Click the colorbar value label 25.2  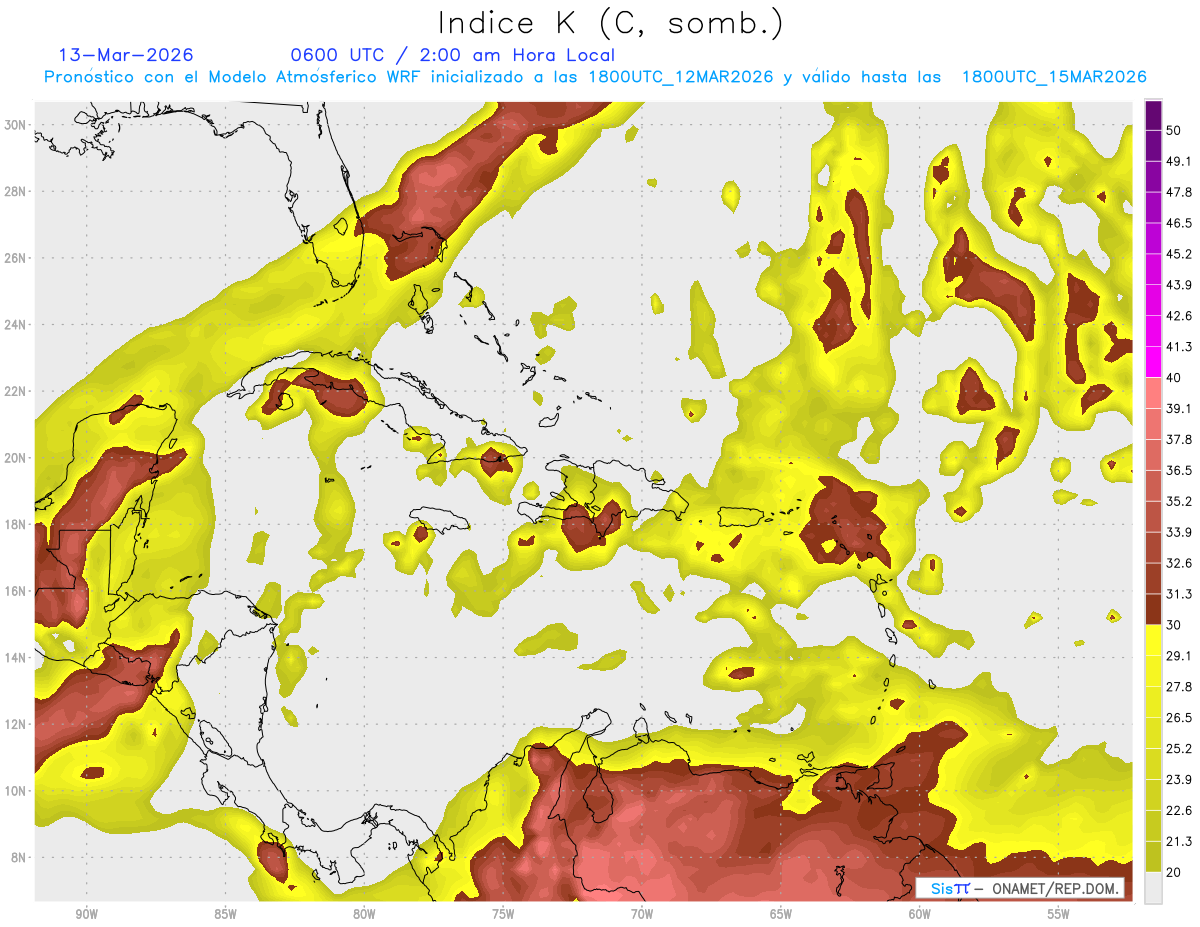(1178, 749)
